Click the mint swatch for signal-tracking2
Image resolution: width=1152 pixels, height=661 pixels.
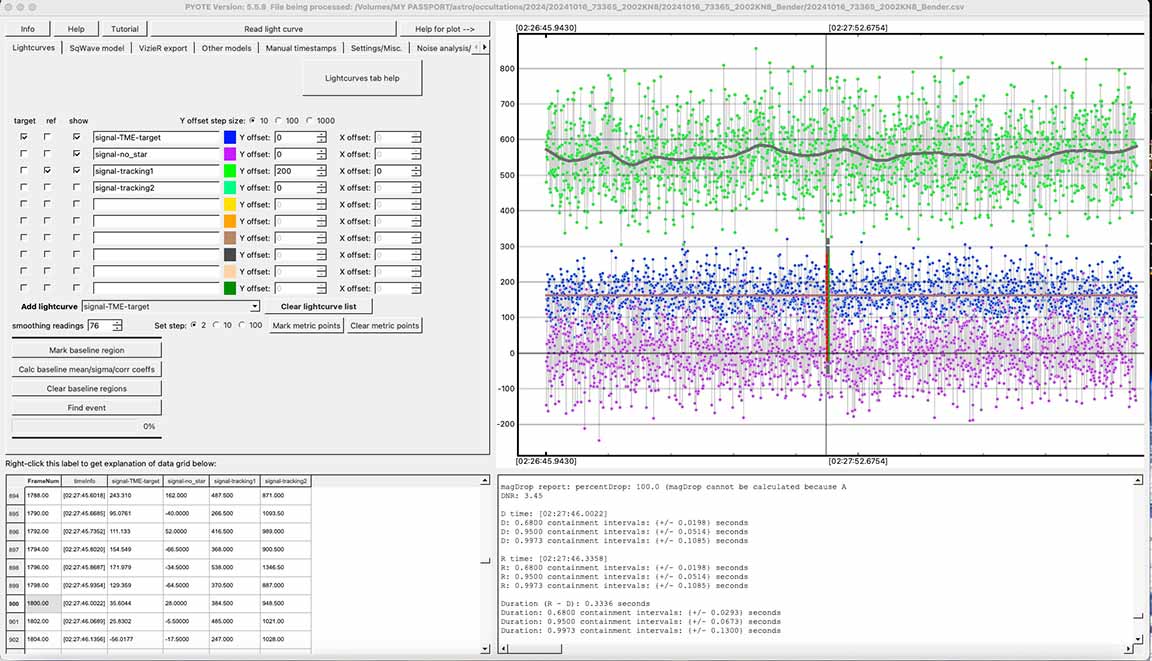[x=230, y=188]
